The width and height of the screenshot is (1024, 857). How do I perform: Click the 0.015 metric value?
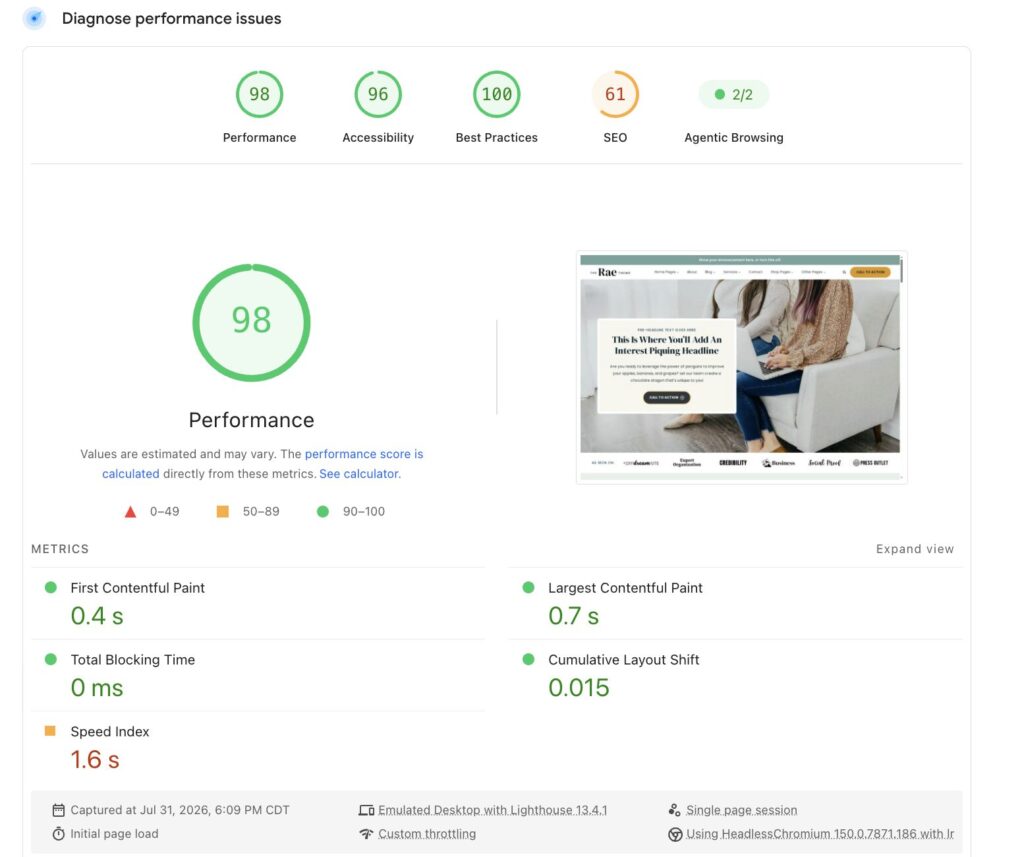pos(579,687)
